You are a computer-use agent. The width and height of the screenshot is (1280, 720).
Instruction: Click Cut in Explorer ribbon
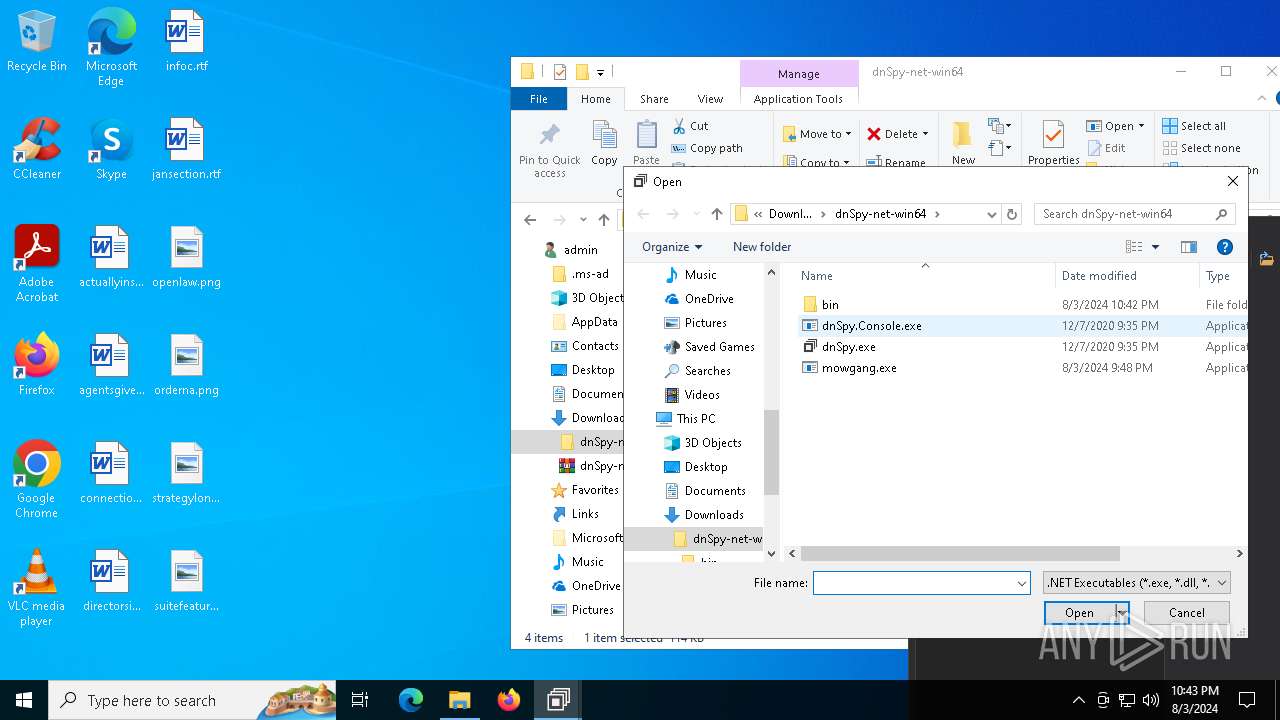pyautogui.click(x=691, y=126)
